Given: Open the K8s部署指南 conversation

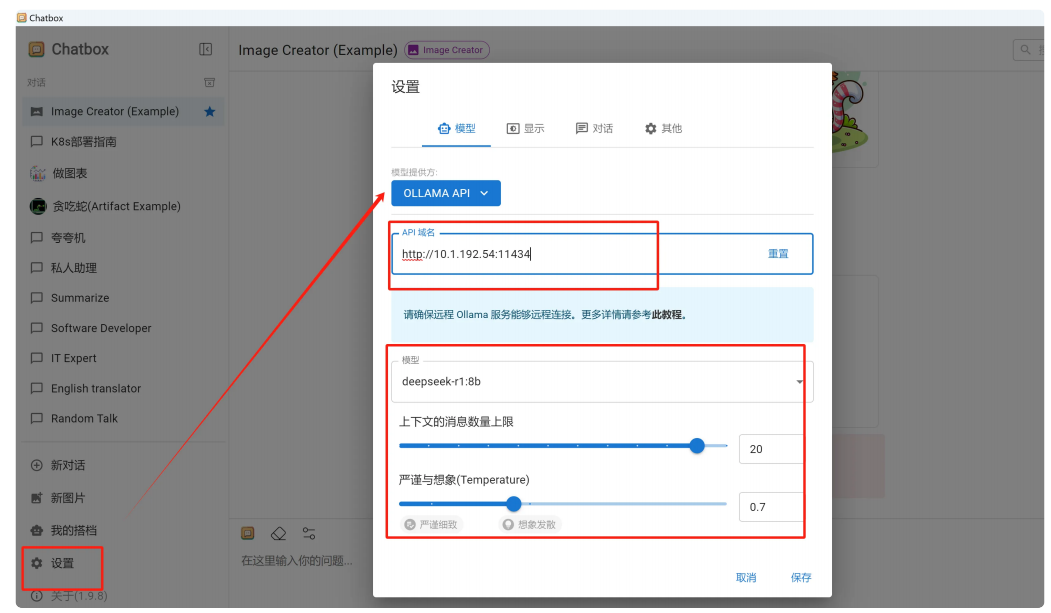Looking at the screenshot, I should tap(123, 141).
